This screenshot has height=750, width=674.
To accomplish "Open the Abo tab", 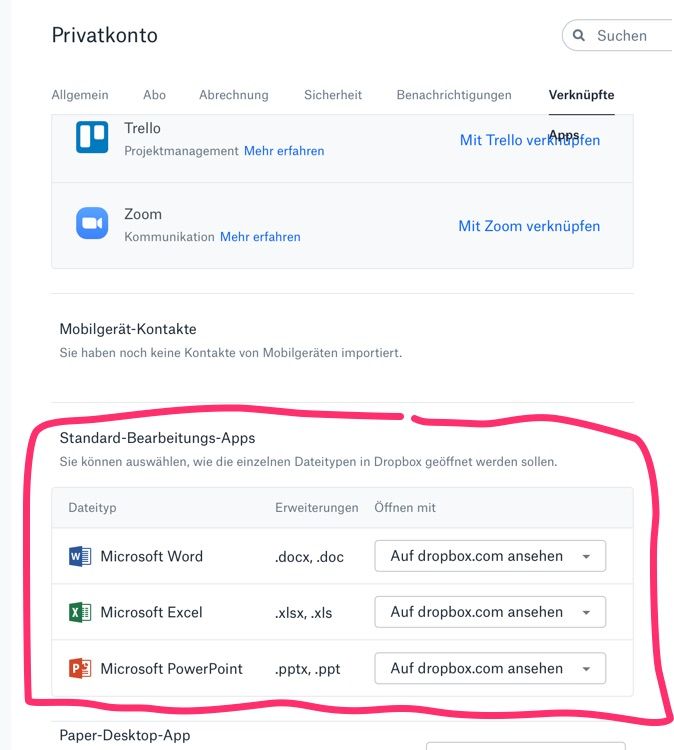I will tap(154, 95).
